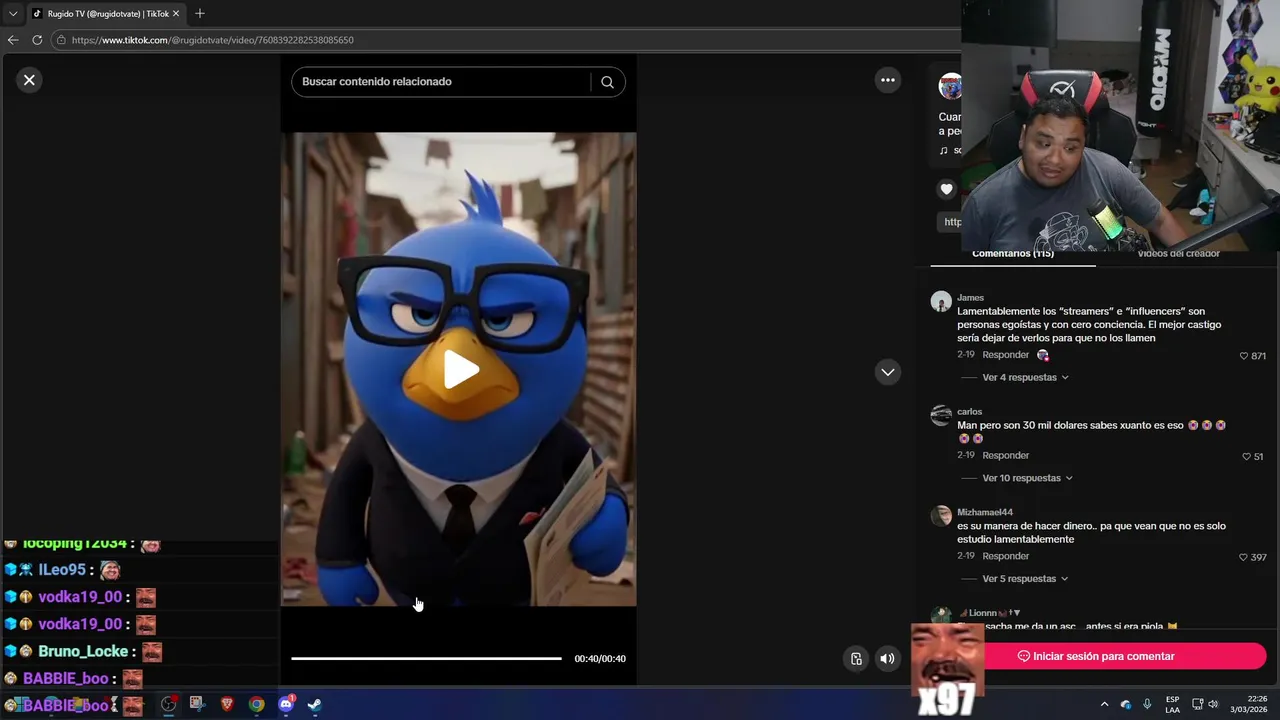
Task: Open the tab list dropdown arrow
Action: tap(13, 14)
